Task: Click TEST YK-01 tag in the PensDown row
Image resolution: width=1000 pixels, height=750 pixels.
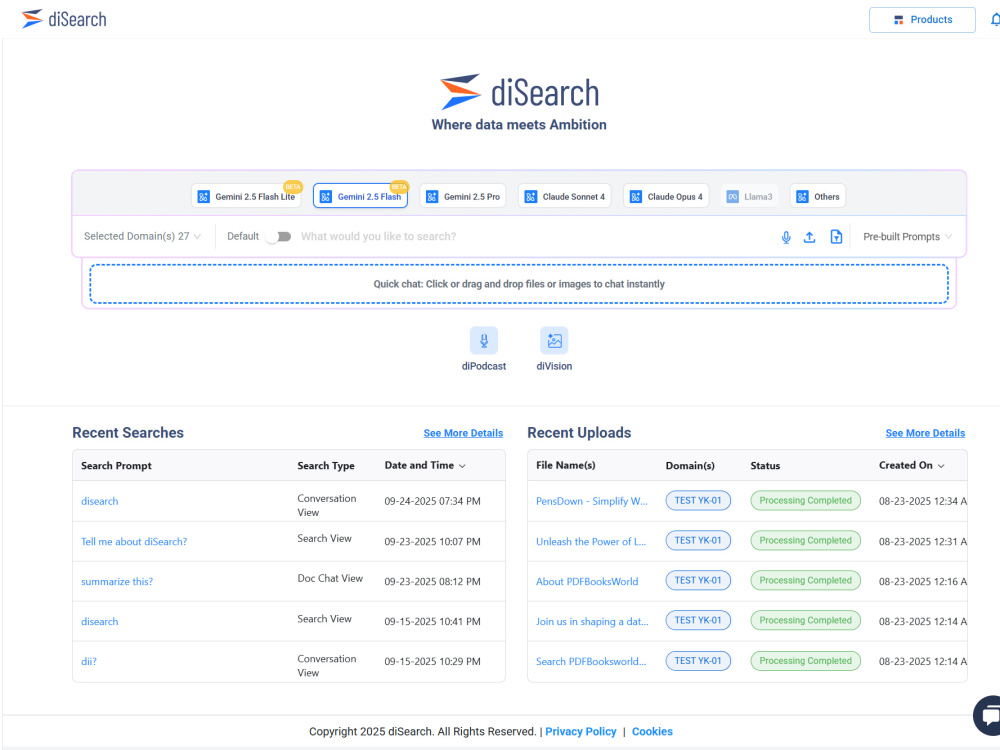Action: pyautogui.click(x=698, y=501)
